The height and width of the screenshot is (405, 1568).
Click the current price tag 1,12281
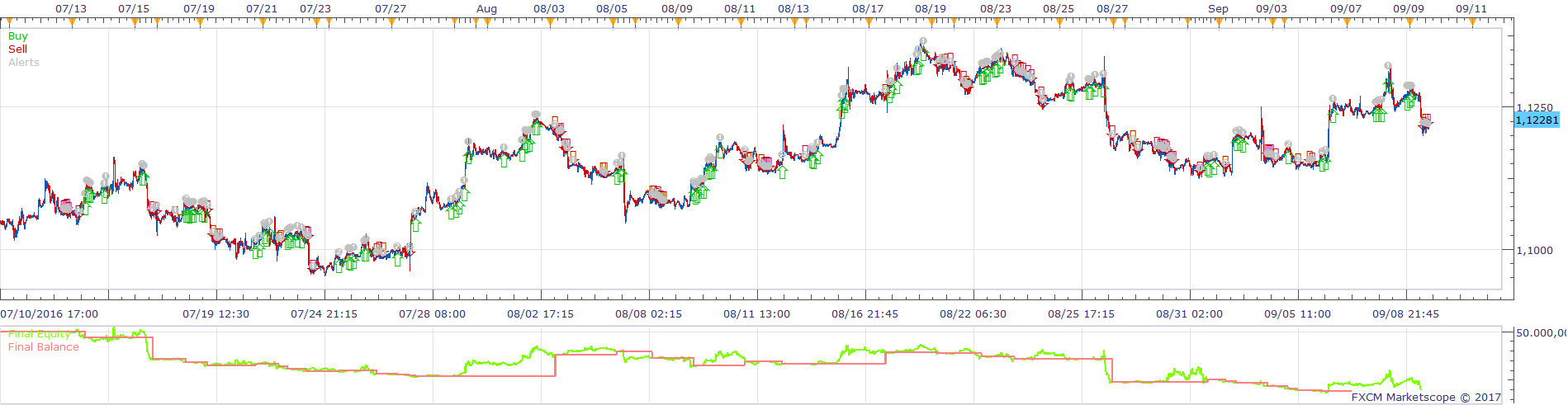1537,120
